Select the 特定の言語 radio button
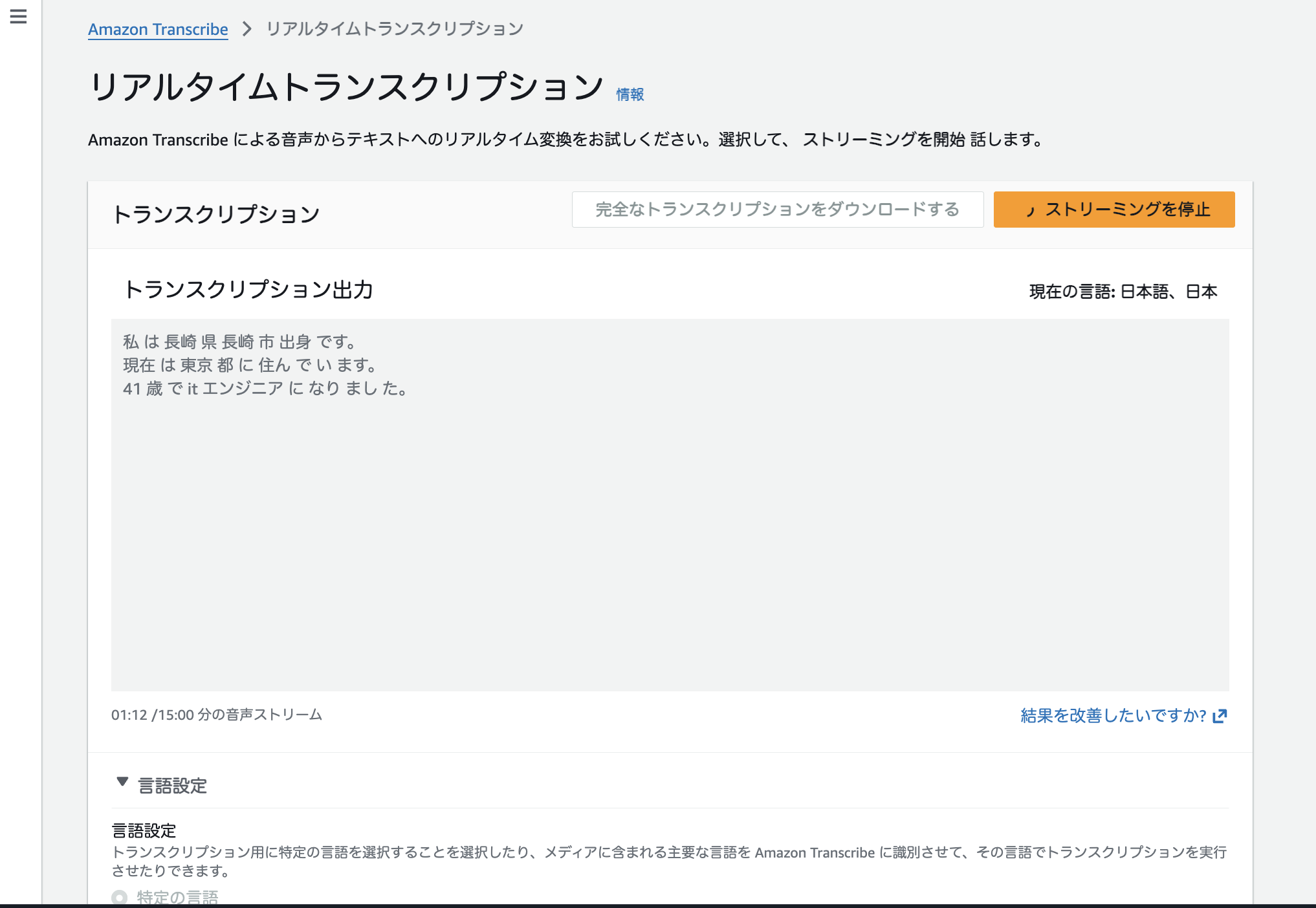The width and height of the screenshot is (1316, 908). click(118, 897)
